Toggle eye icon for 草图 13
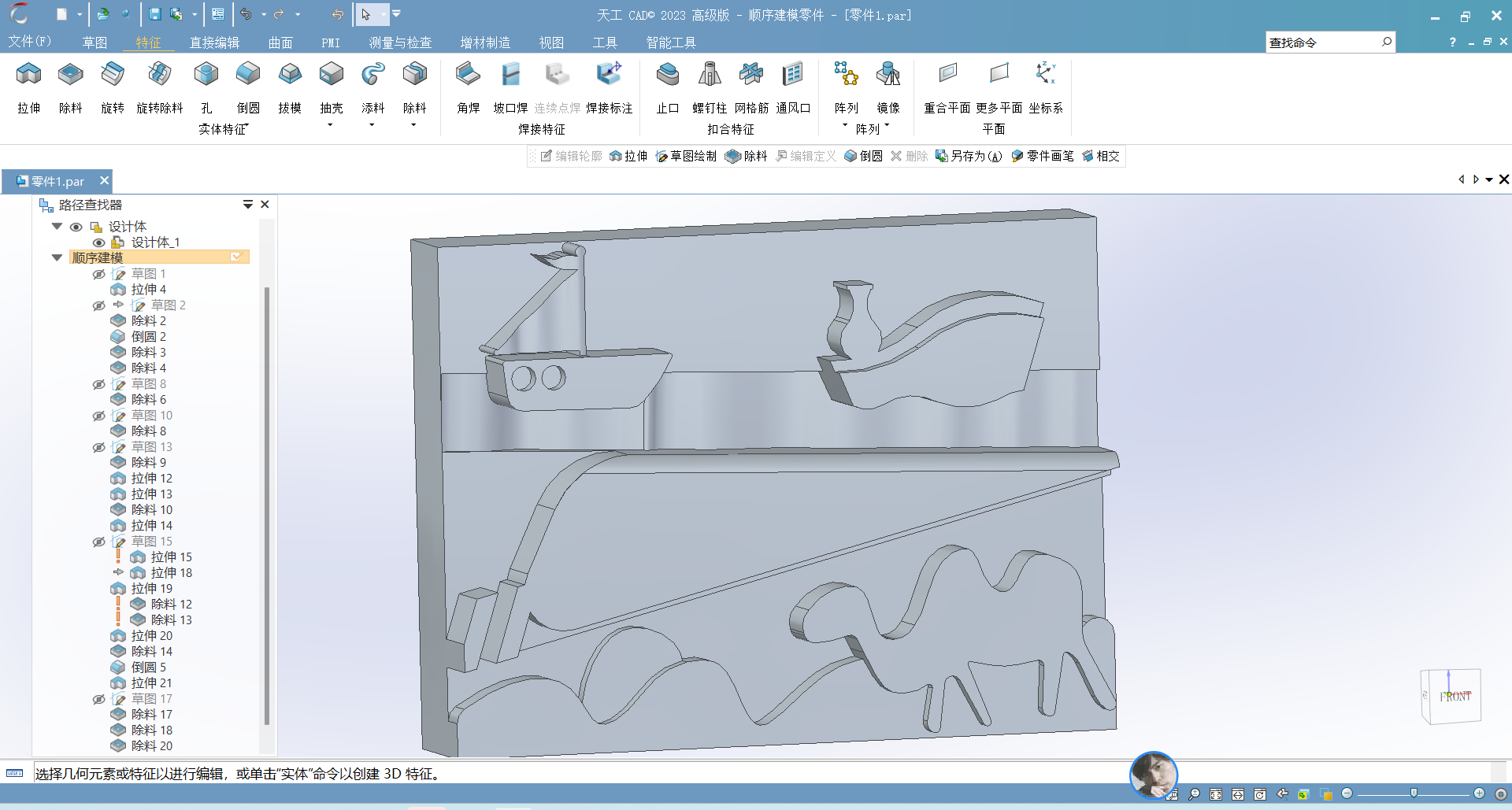Screen dimensions: 1512x810 (98, 447)
